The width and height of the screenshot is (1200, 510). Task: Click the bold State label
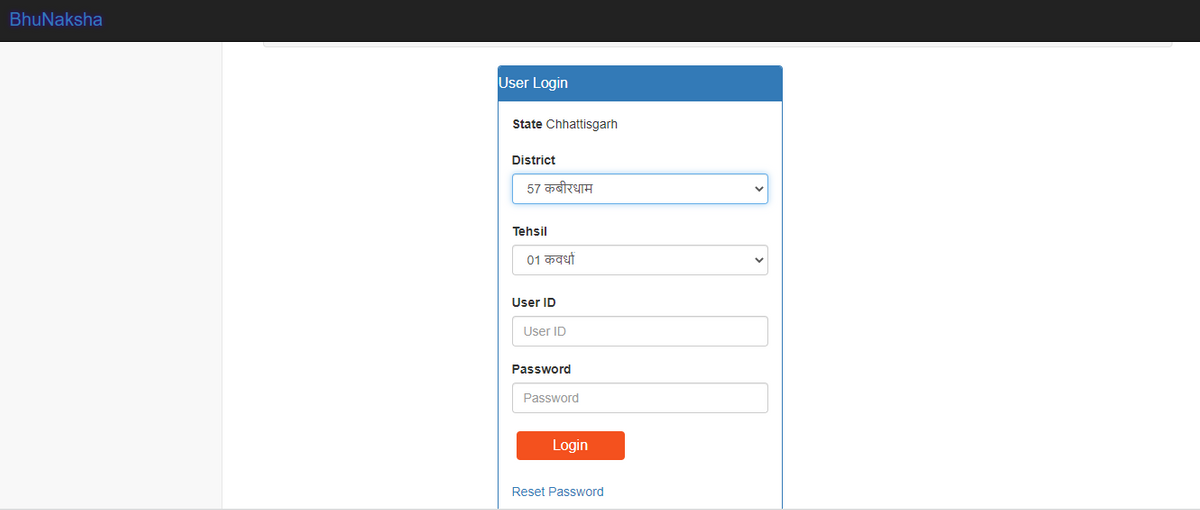coord(527,125)
